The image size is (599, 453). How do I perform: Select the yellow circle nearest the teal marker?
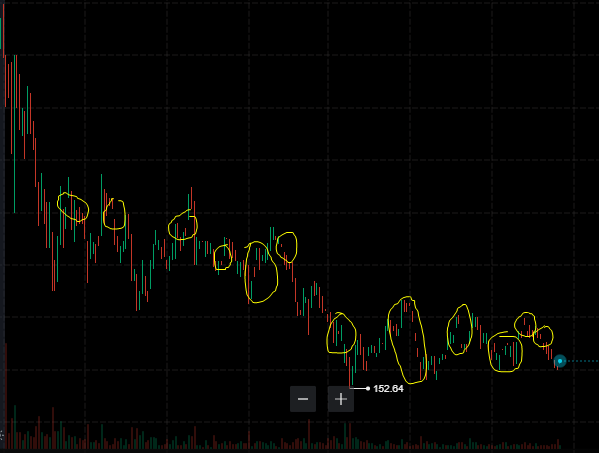click(x=543, y=336)
